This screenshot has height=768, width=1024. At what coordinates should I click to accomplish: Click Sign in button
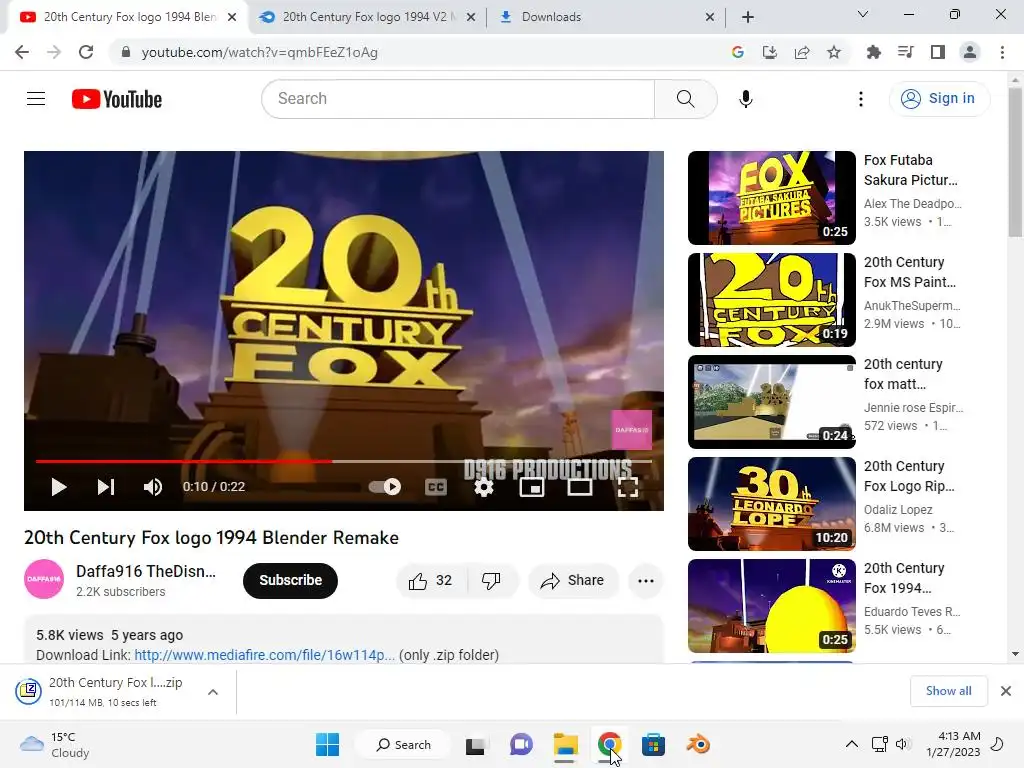(939, 99)
